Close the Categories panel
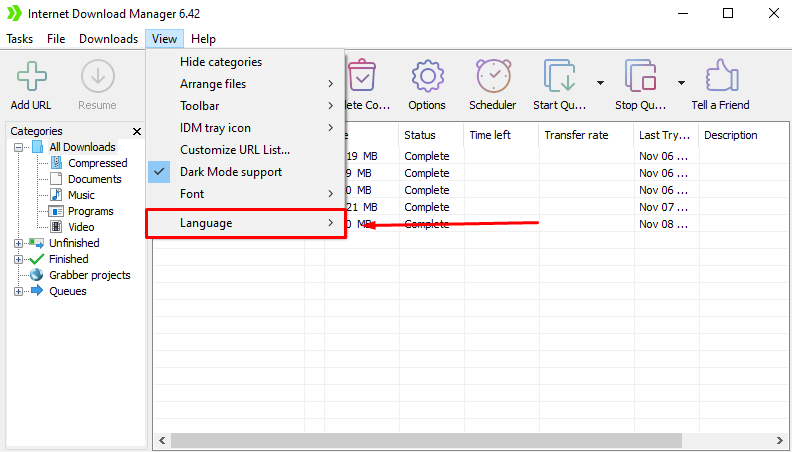 tap(137, 131)
